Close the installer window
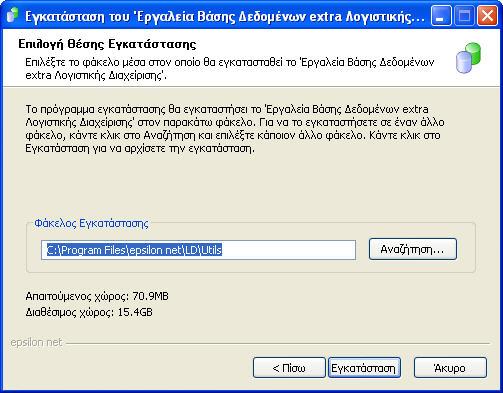503x393 pixels. tap(487, 16)
